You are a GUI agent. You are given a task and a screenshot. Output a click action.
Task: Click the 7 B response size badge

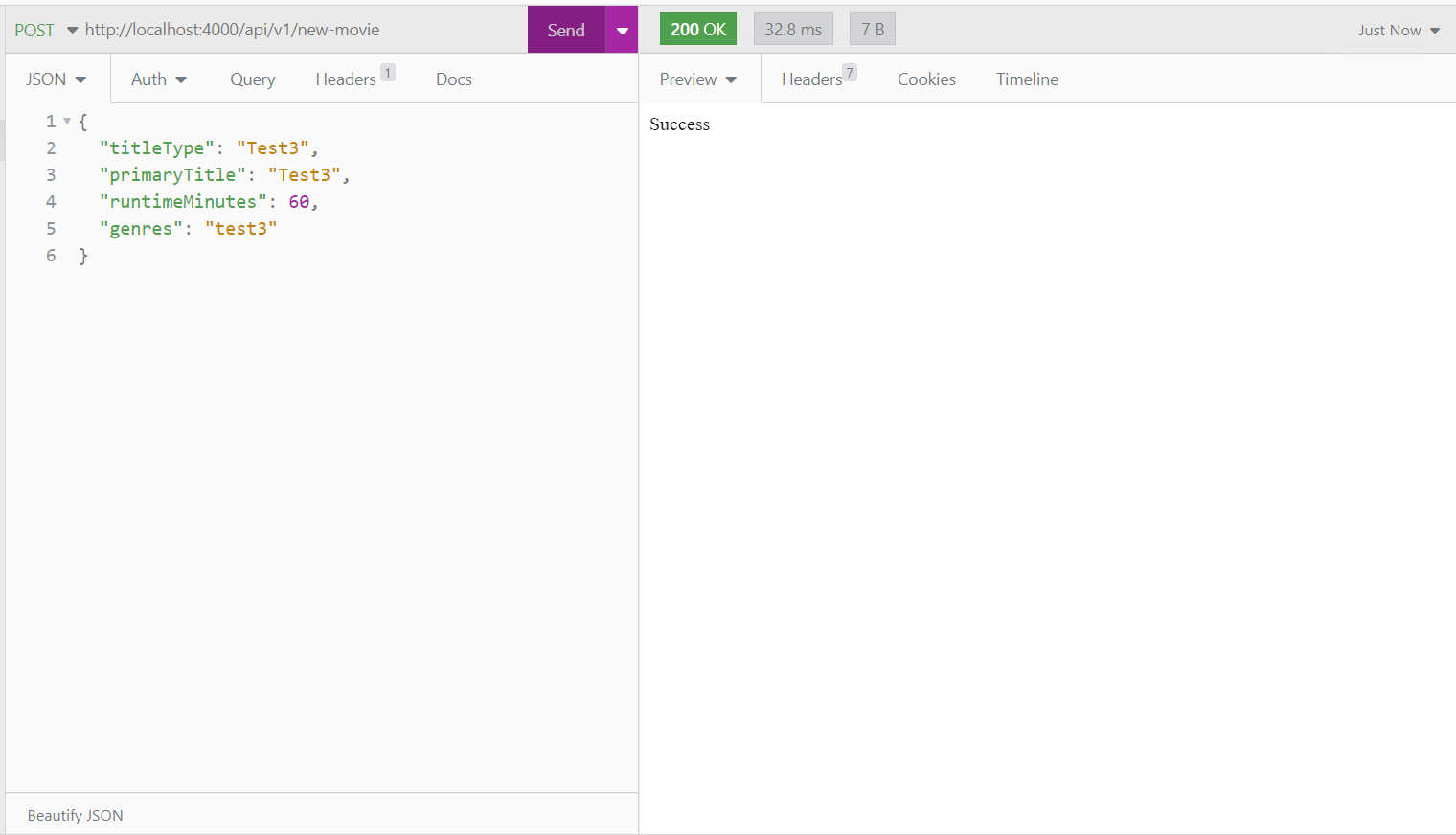(x=872, y=29)
